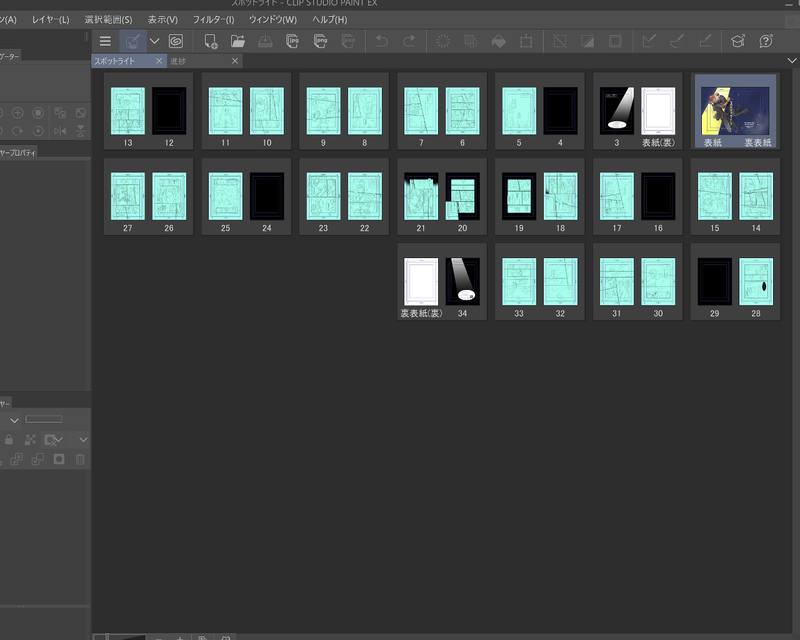The width and height of the screenshot is (800, 640).
Task: Click Clear outside selection icon
Action: (x=470, y=41)
